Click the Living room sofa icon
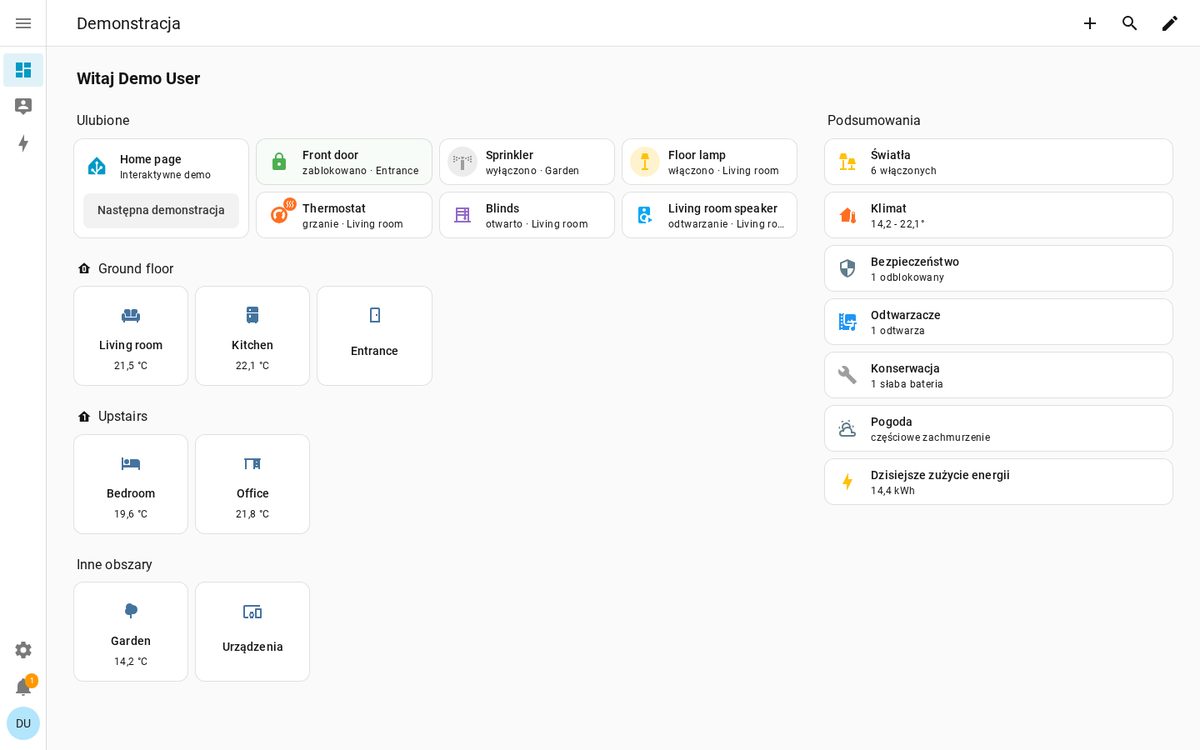 pyautogui.click(x=131, y=315)
